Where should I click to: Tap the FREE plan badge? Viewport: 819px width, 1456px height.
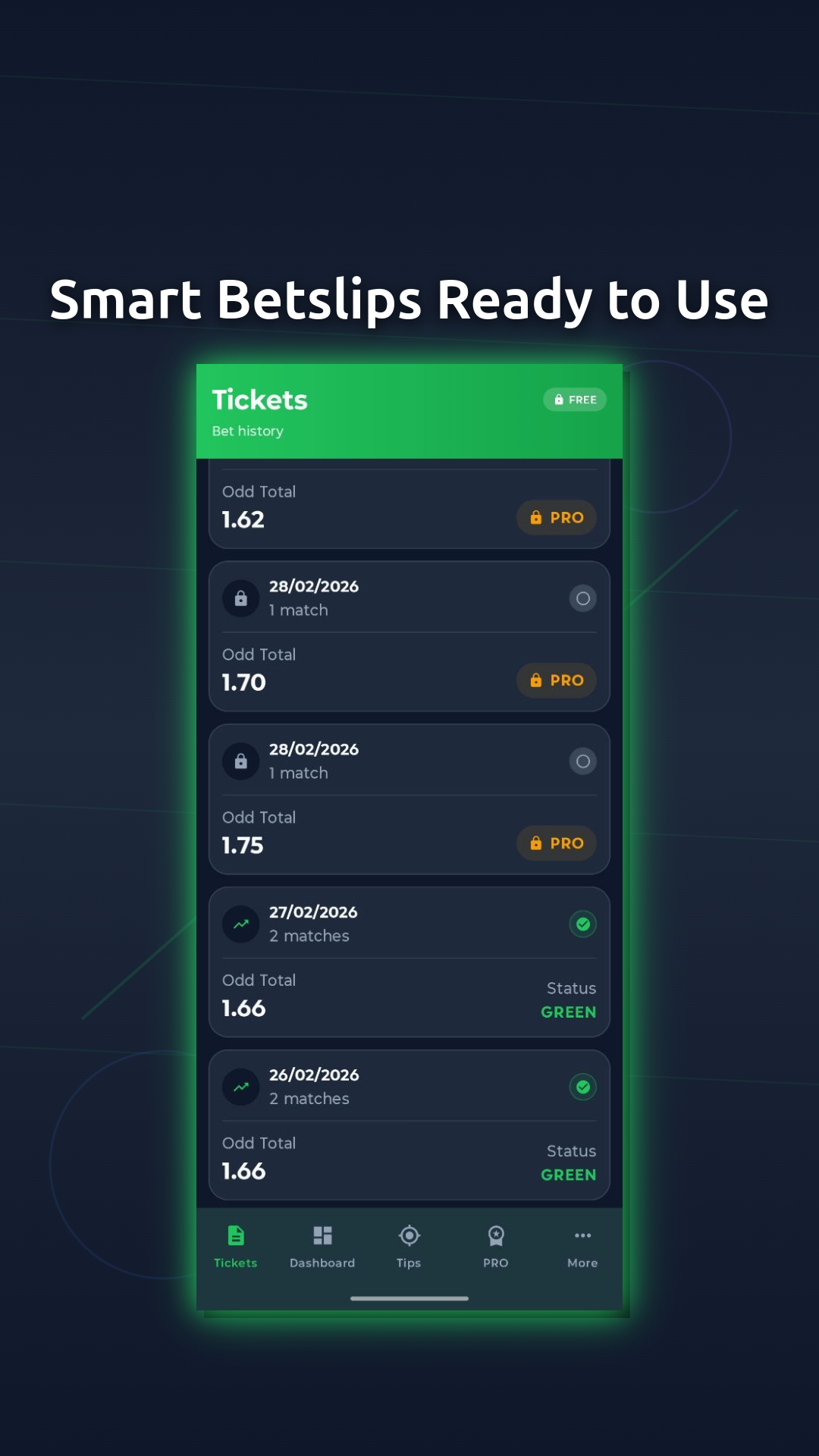pyautogui.click(x=575, y=400)
